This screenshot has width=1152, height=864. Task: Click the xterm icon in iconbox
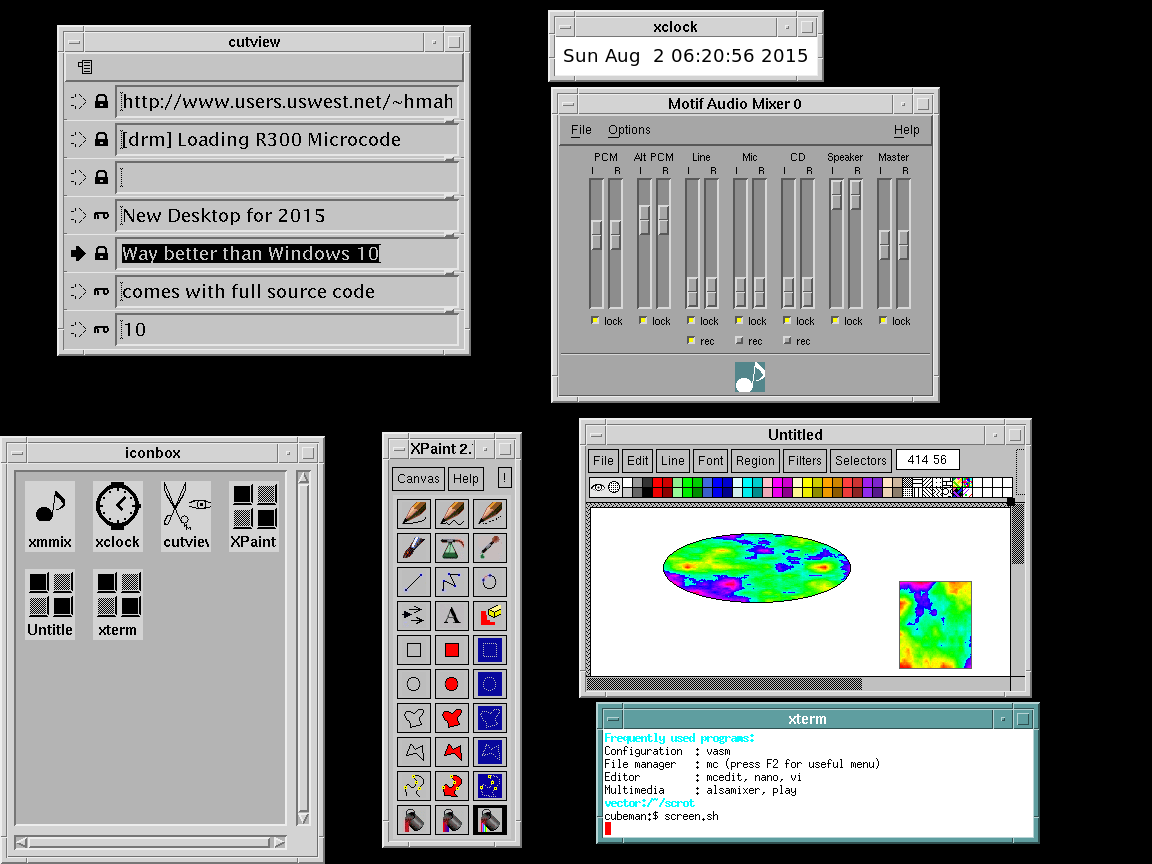point(118,605)
